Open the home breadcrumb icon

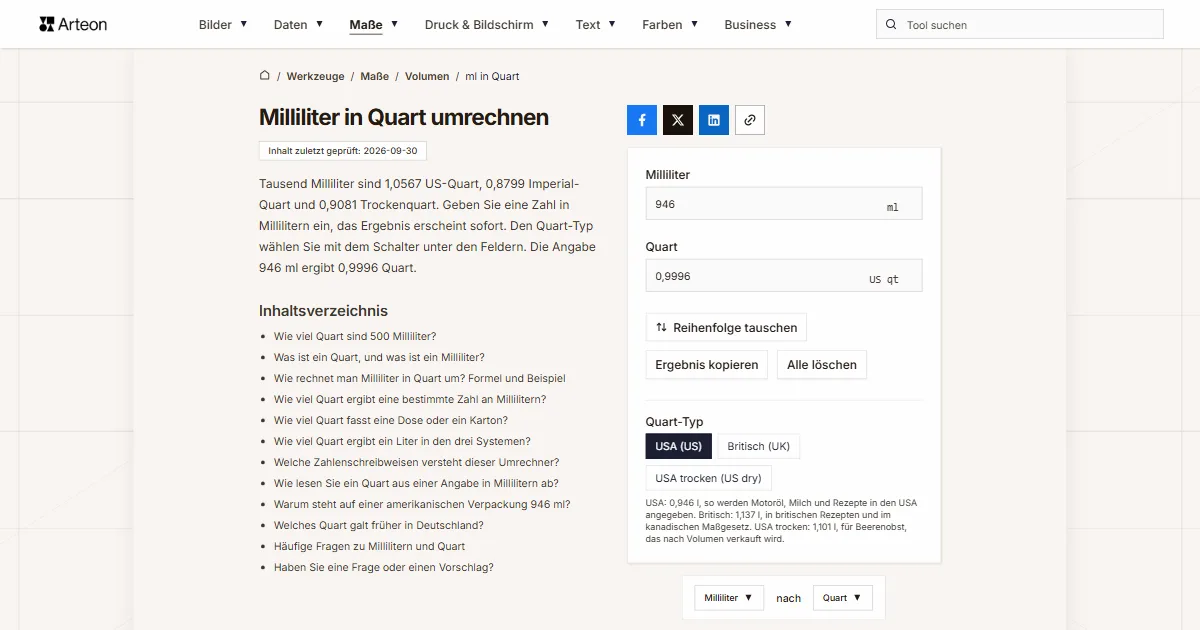(265, 76)
